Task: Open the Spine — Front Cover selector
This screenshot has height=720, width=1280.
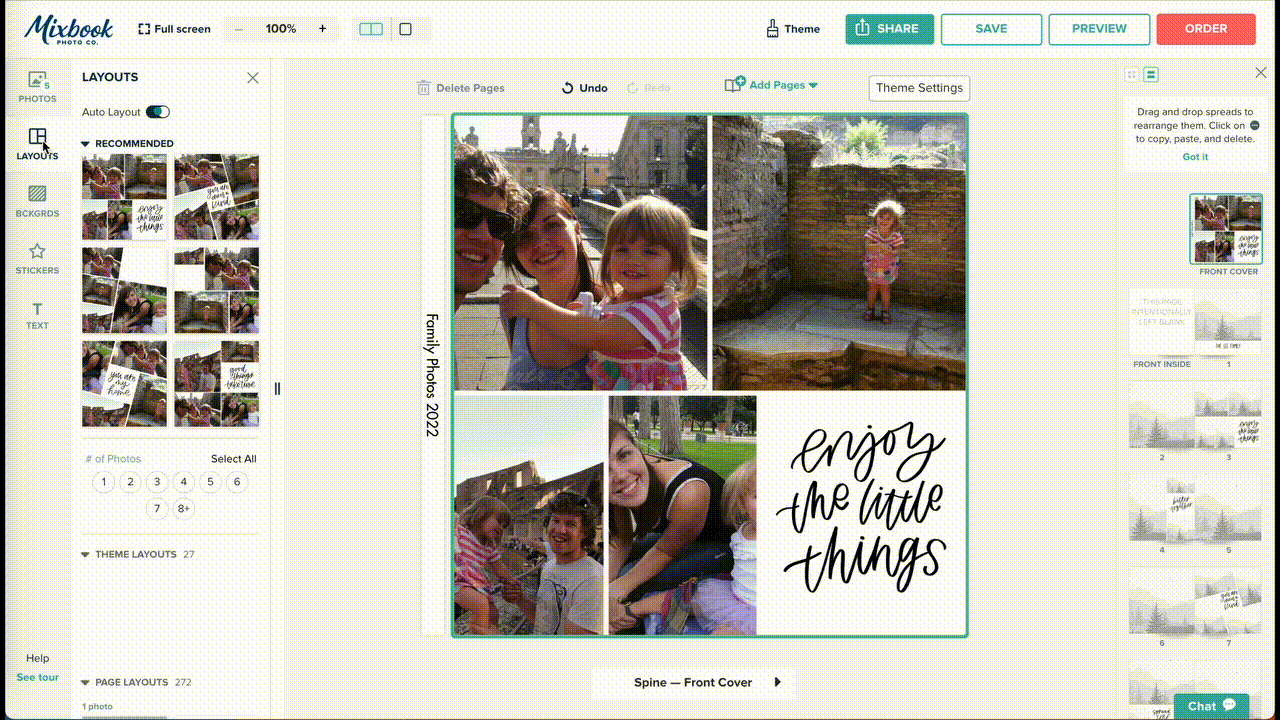Action: [x=693, y=682]
